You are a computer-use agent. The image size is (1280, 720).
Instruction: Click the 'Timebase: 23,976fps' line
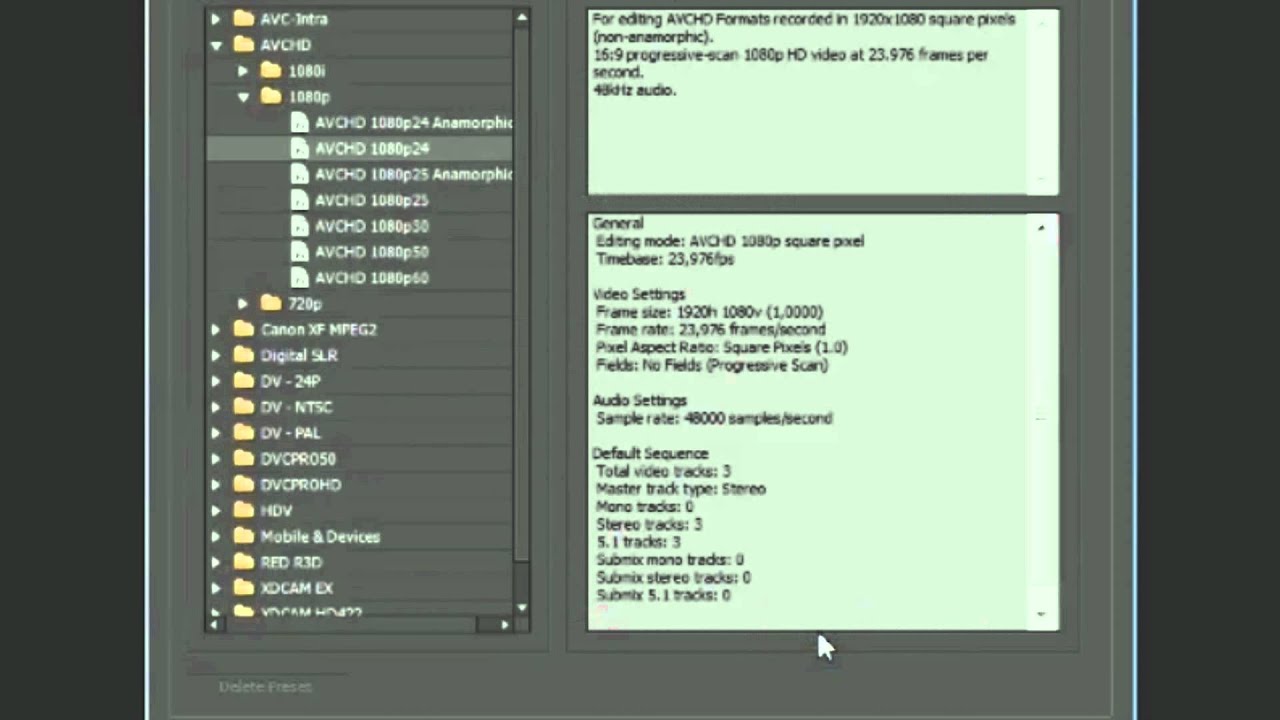665,259
